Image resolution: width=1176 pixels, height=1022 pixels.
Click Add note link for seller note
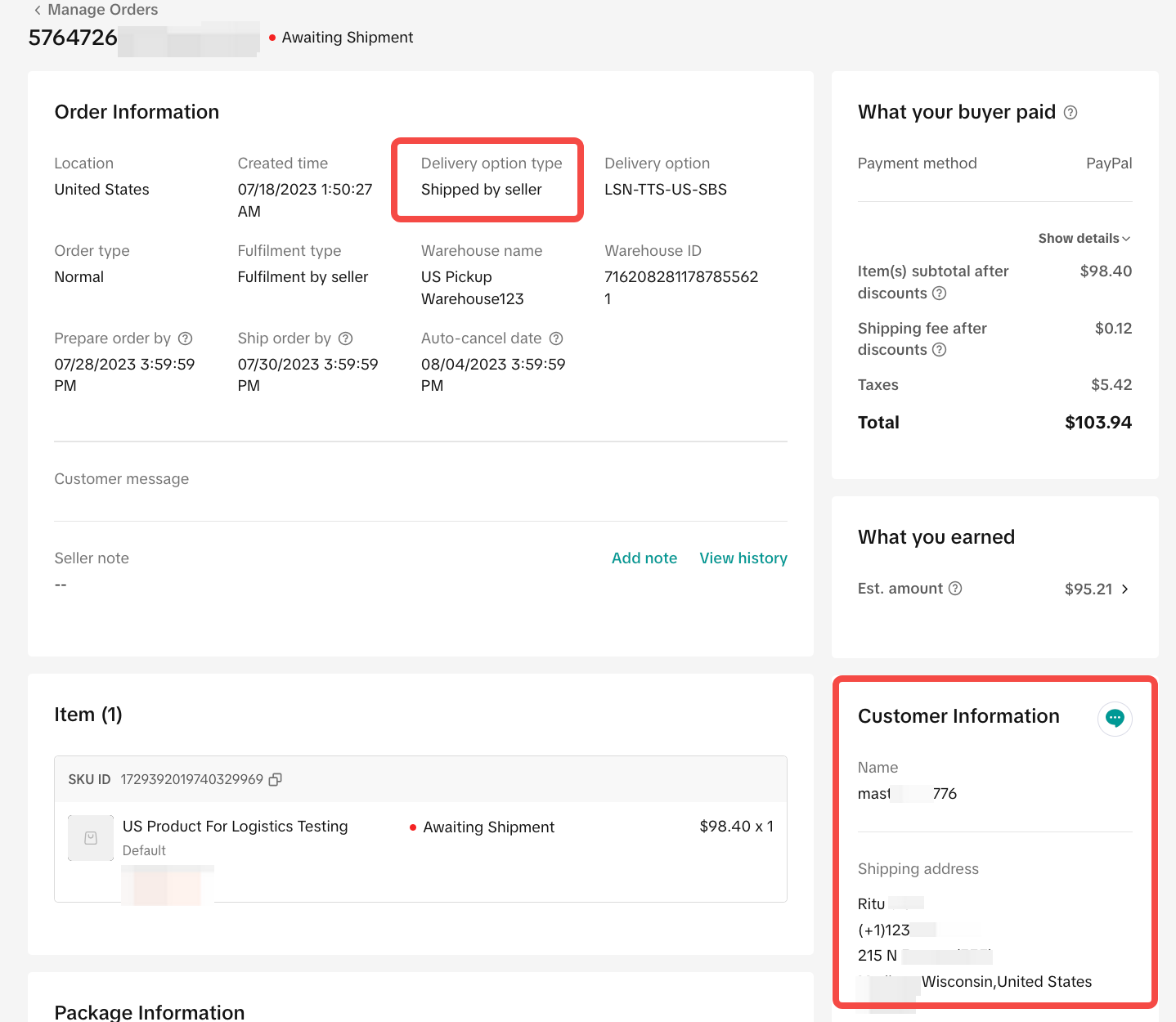[644, 558]
